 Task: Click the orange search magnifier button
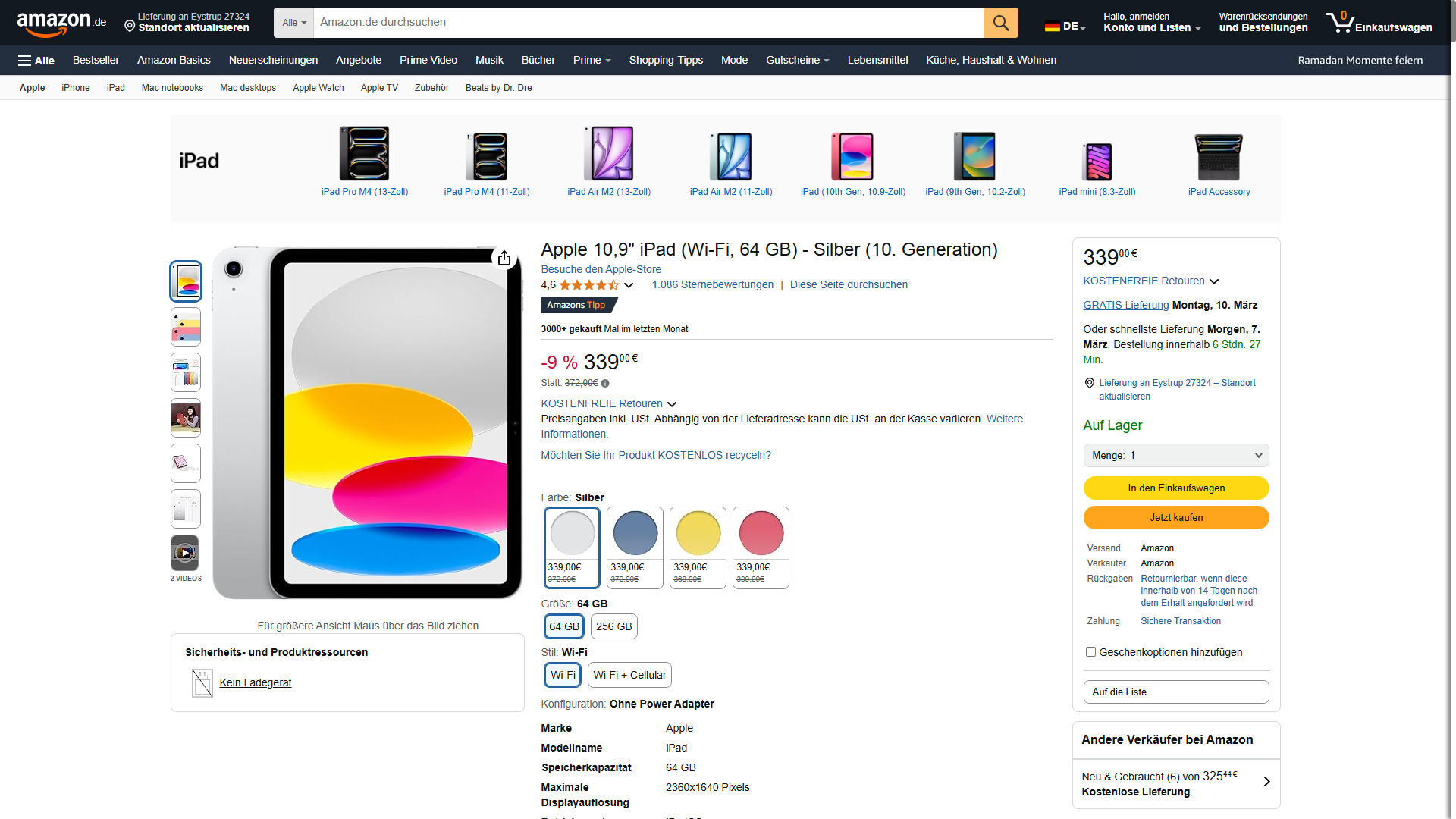coord(1000,23)
